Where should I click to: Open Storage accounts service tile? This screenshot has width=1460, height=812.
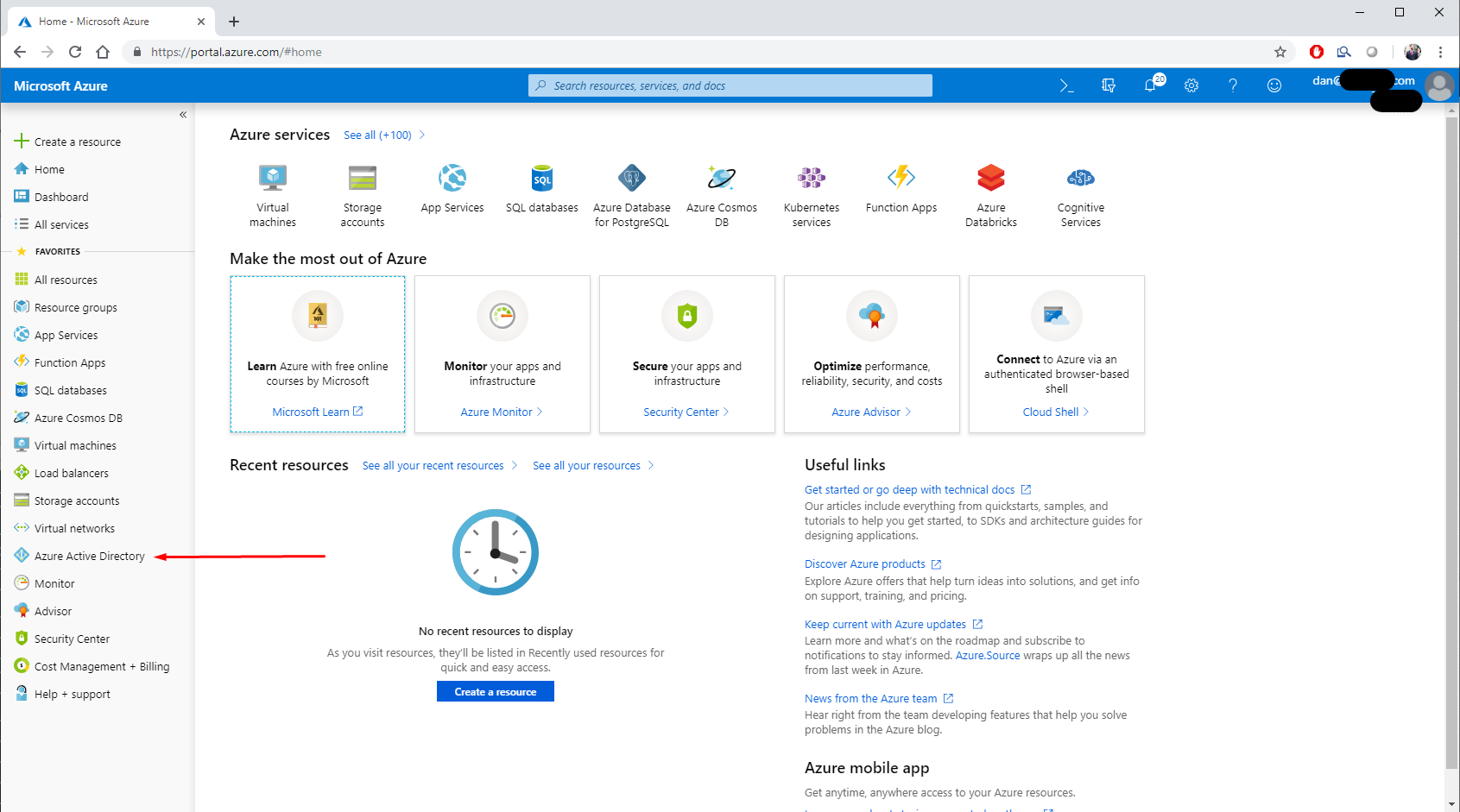(363, 196)
